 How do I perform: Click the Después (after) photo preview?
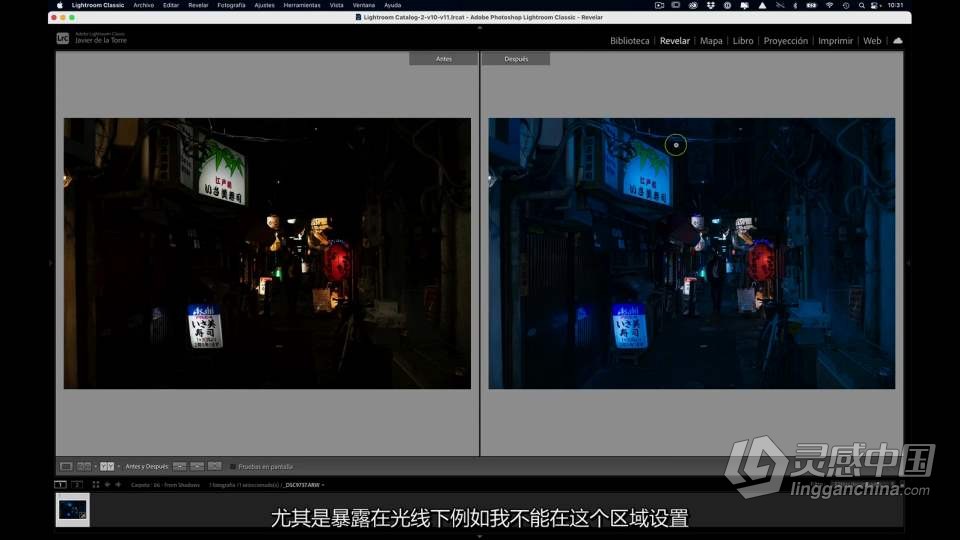tap(692, 253)
